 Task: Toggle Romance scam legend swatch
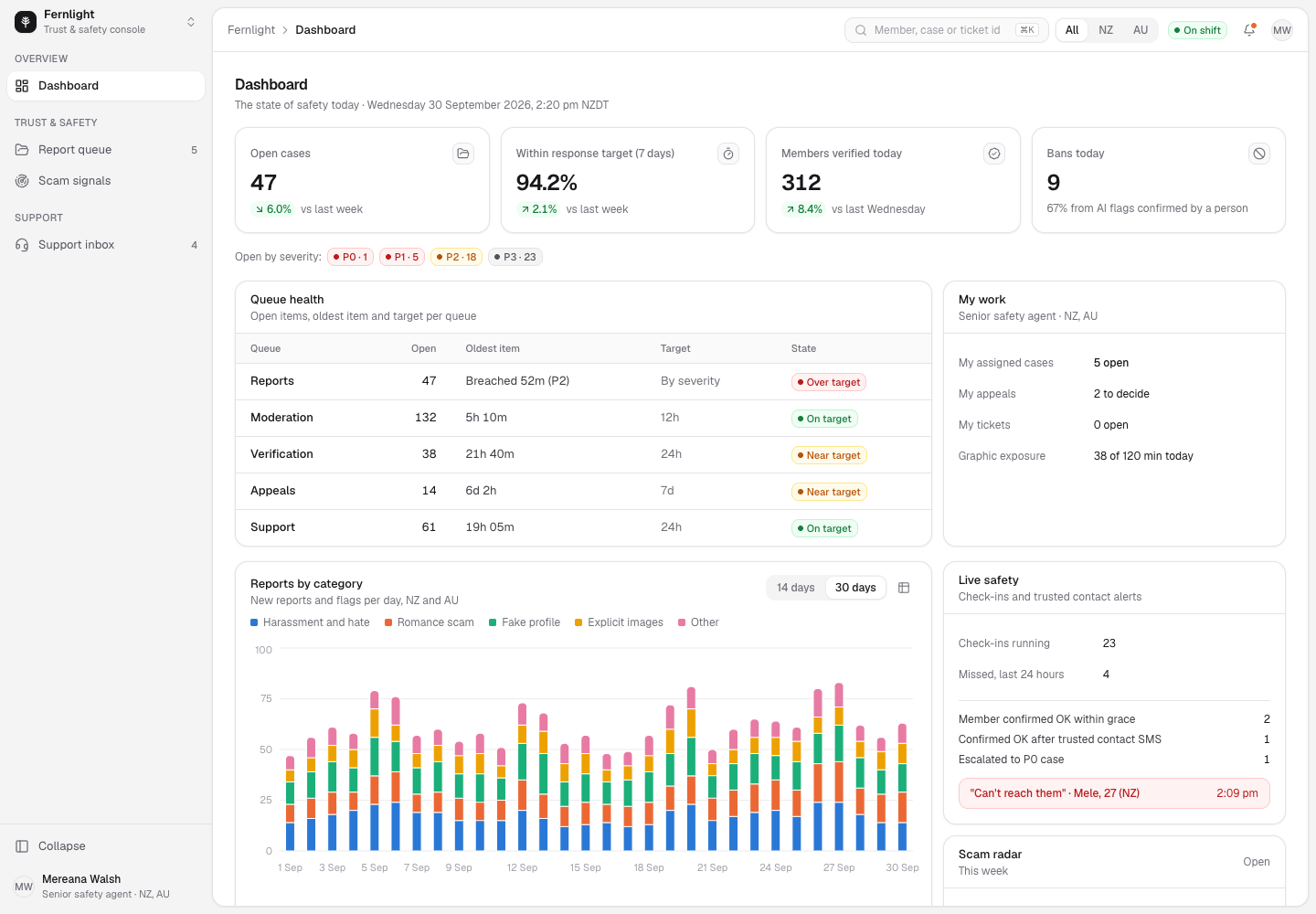[x=388, y=622]
